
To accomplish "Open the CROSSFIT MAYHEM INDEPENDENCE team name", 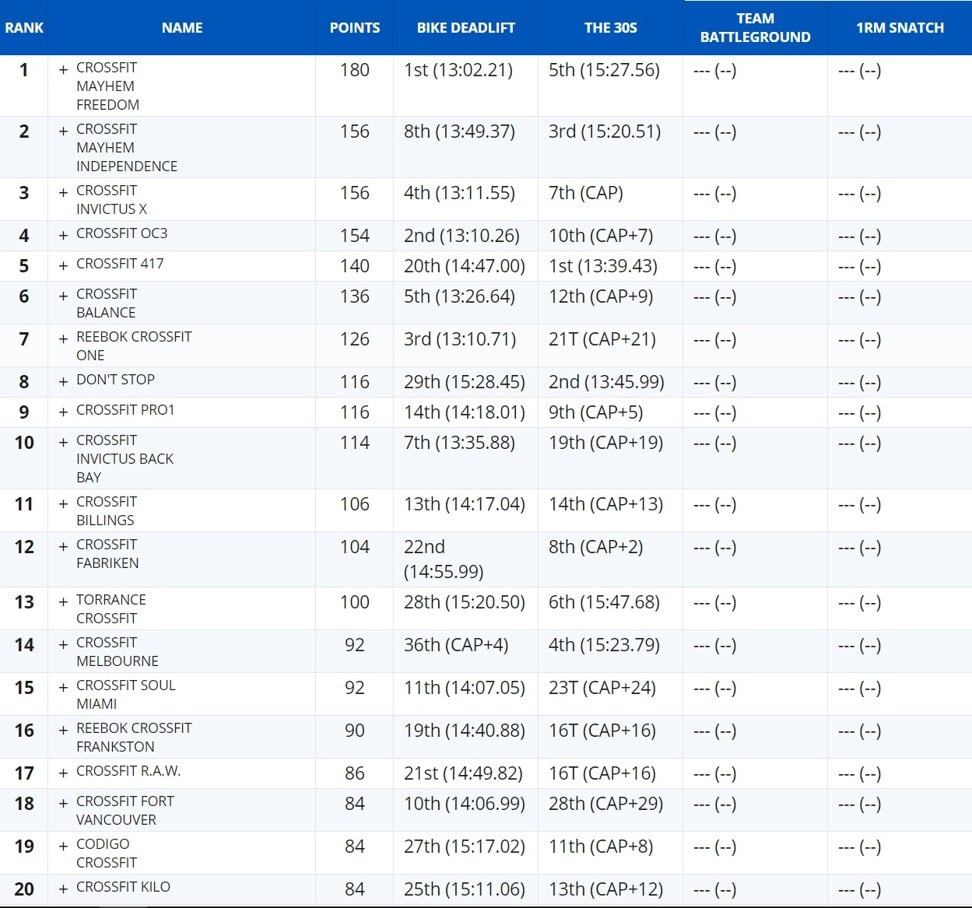I will click(x=126, y=148).
